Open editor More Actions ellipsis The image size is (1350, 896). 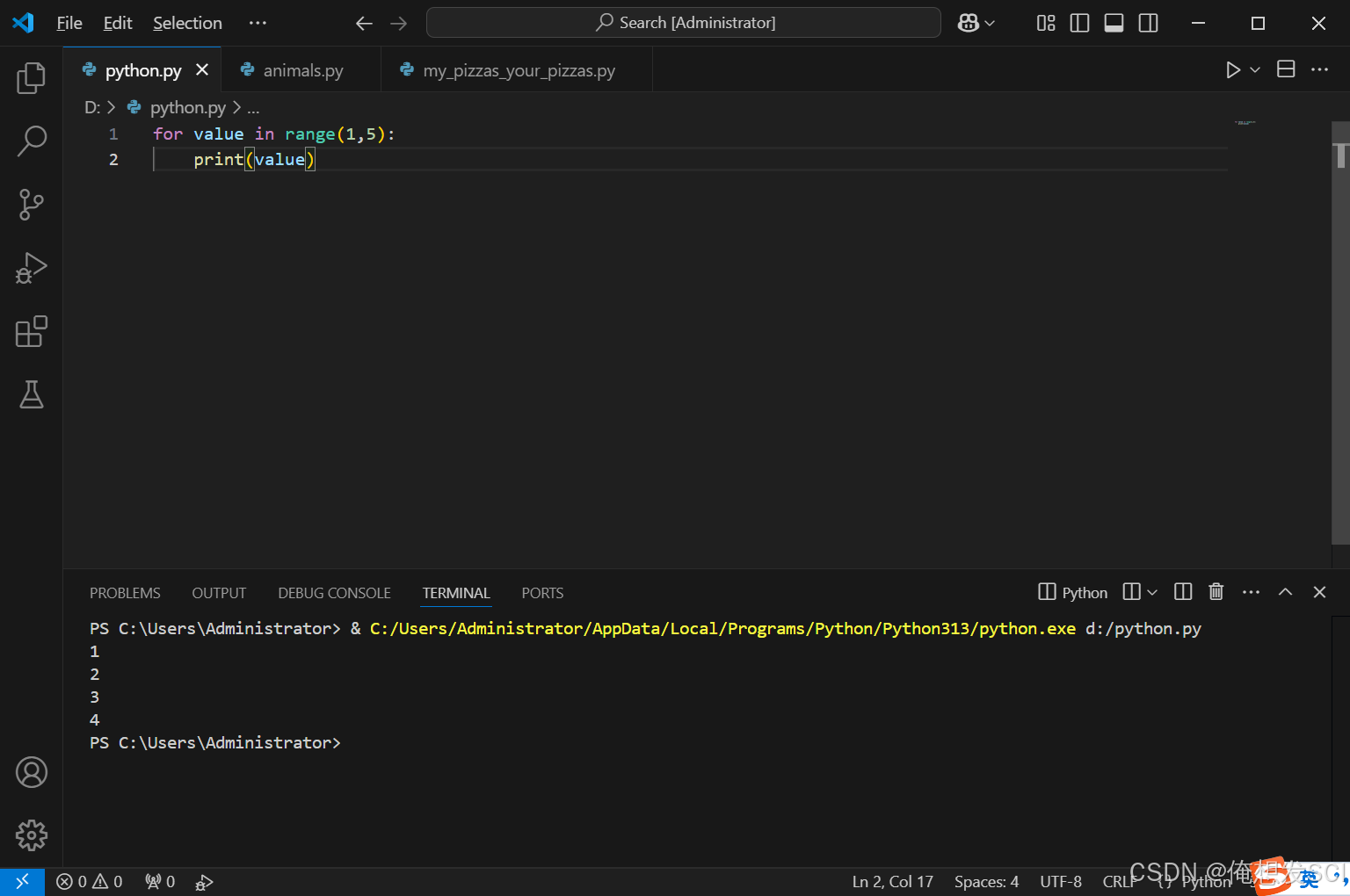pos(1319,69)
